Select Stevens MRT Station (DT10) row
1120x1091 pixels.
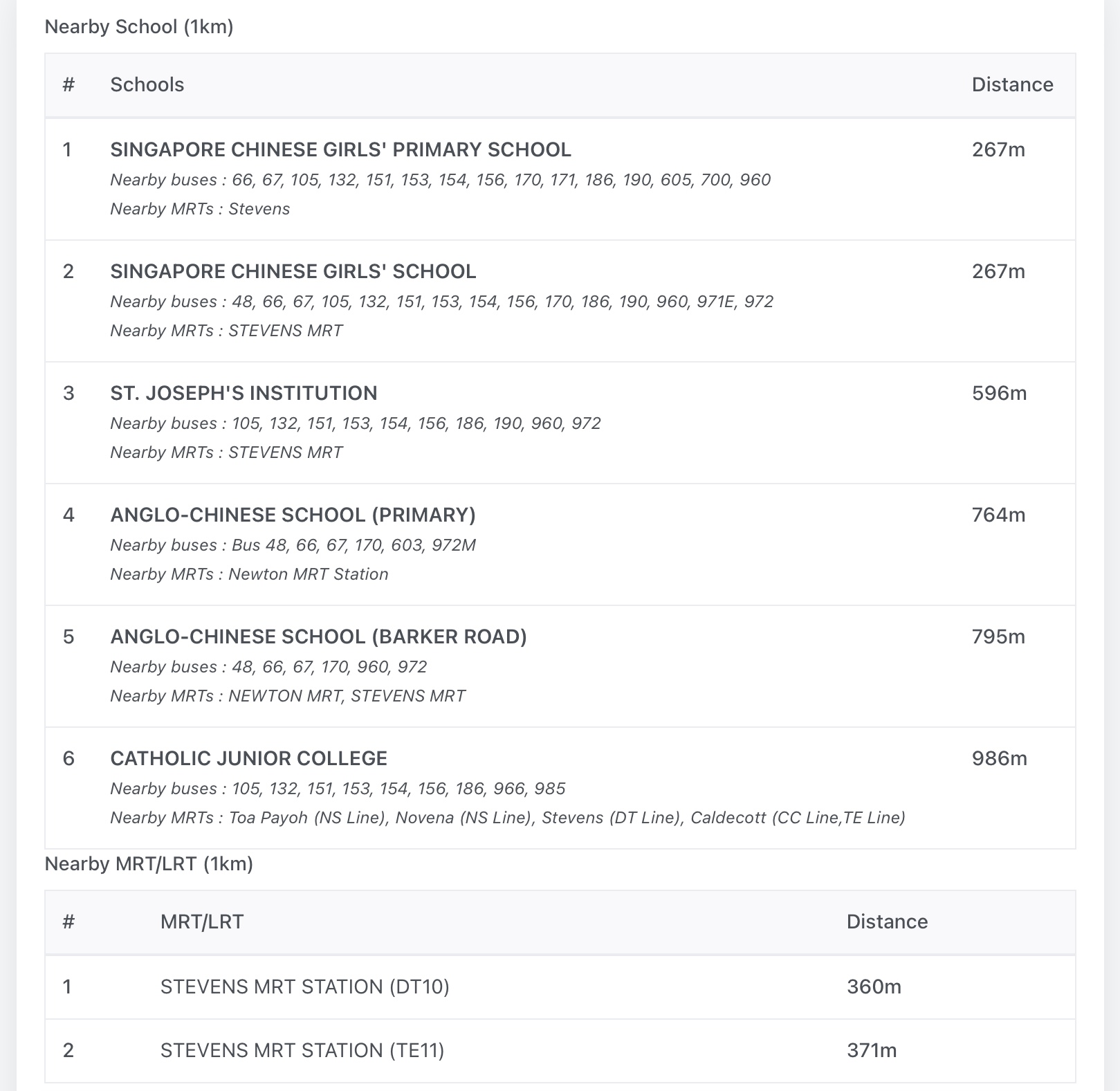click(x=304, y=987)
